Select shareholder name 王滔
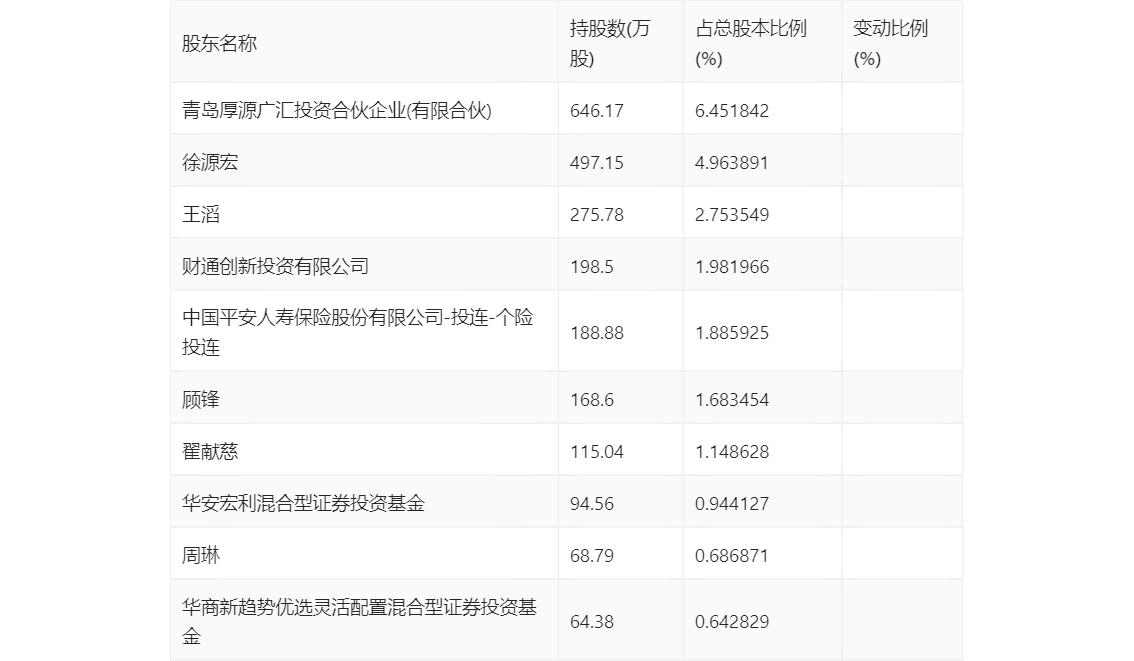 tap(200, 215)
